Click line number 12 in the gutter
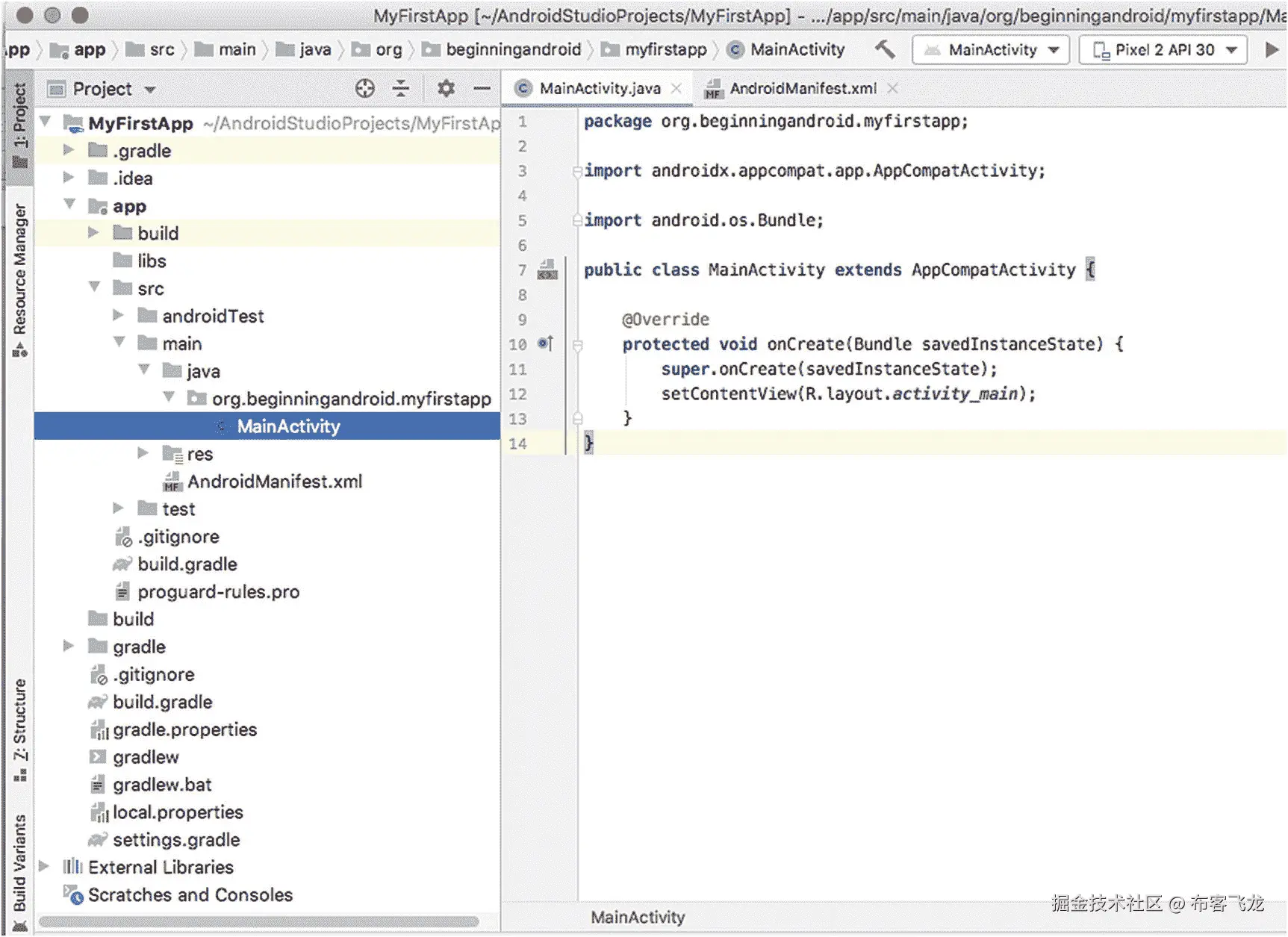The height and width of the screenshot is (937, 1288). [517, 393]
